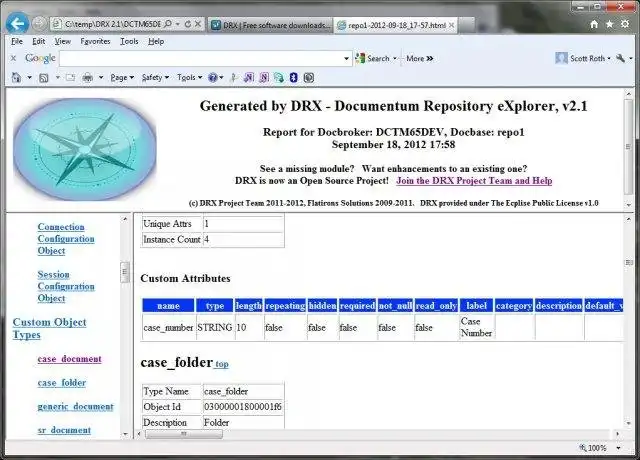Go to sr_document type link

tap(64, 430)
